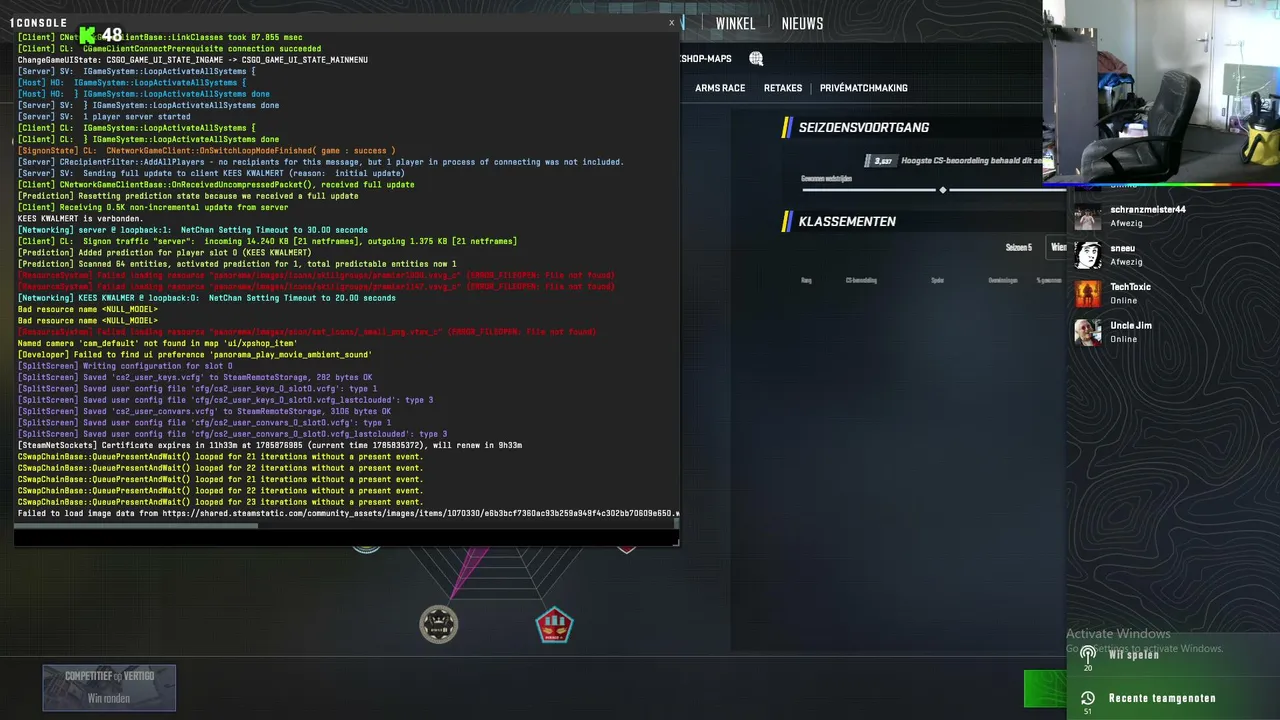Click the "Named camera 'cam_default'" console line
Viewport: 1280px width, 720px height.
point(157,343)
